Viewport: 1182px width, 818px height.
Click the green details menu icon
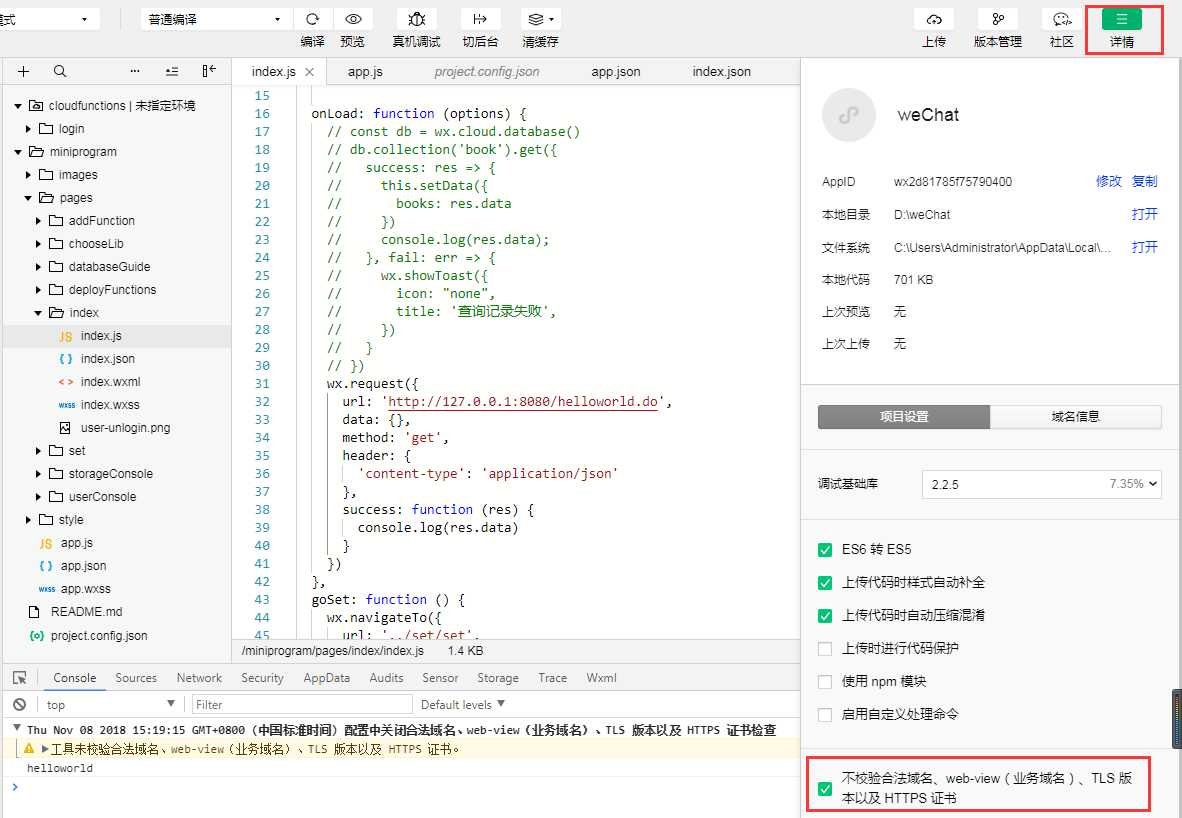[1122, 20]
